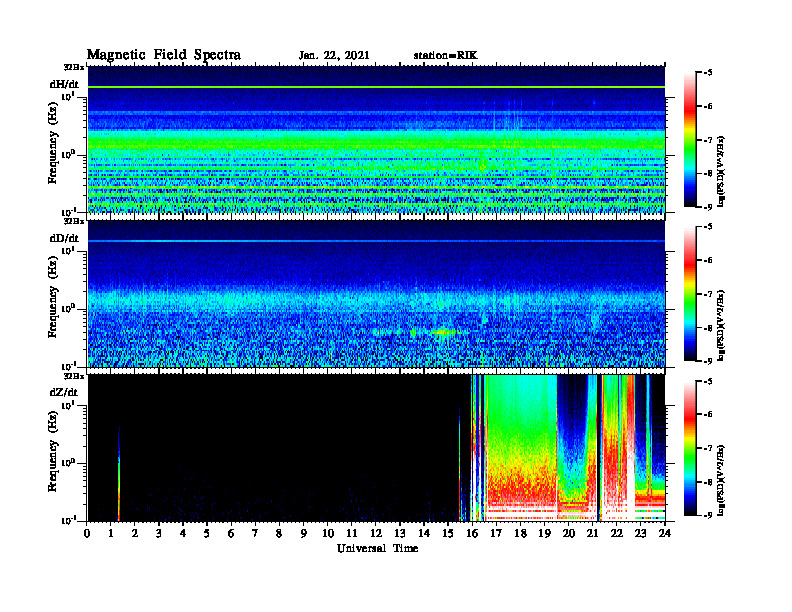Click the "dD/dt" panel label

click(64, 238)
